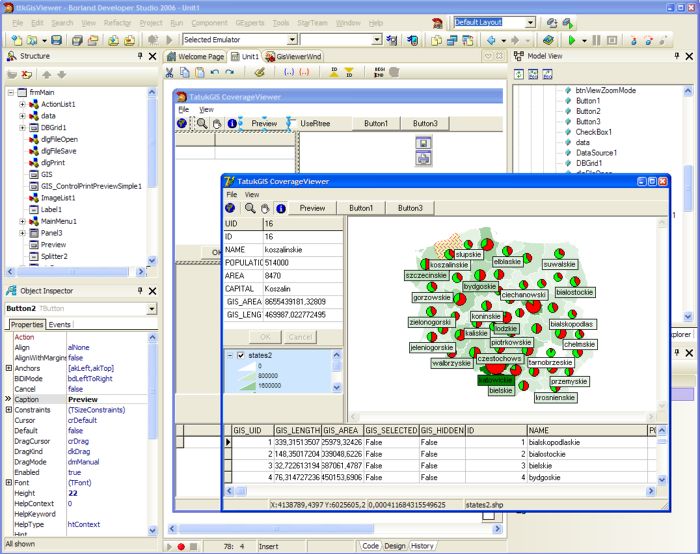Switch to the GisViewerWnd tab
This screenshot has height=554, width=700.
coord(293,57)
